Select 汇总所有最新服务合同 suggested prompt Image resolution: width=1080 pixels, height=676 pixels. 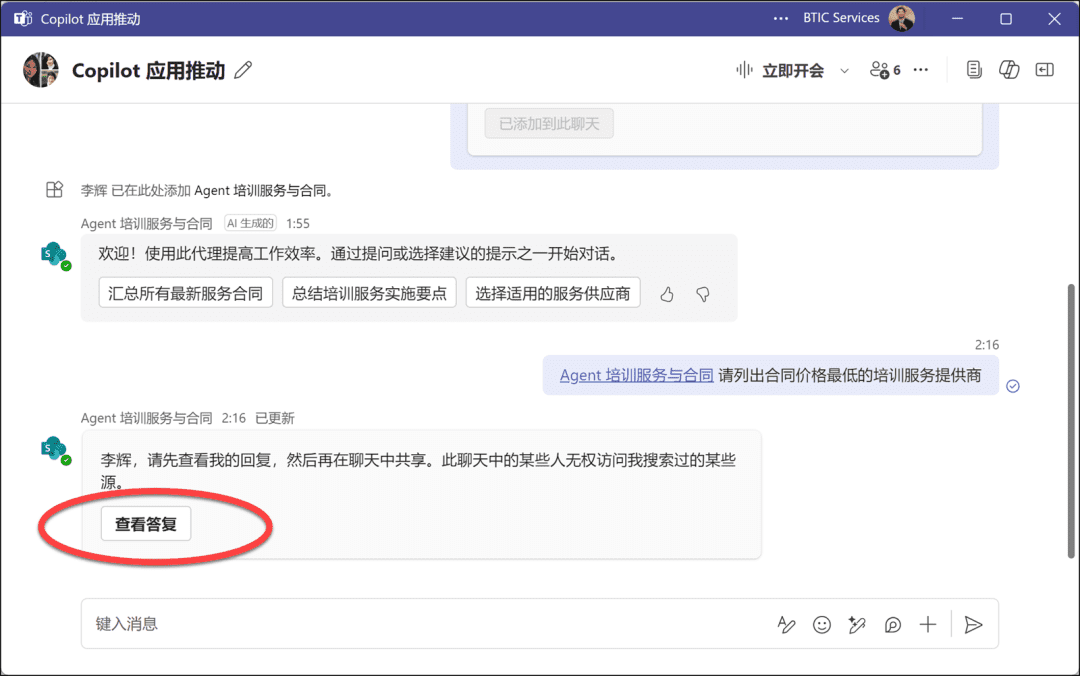point(186,293)
